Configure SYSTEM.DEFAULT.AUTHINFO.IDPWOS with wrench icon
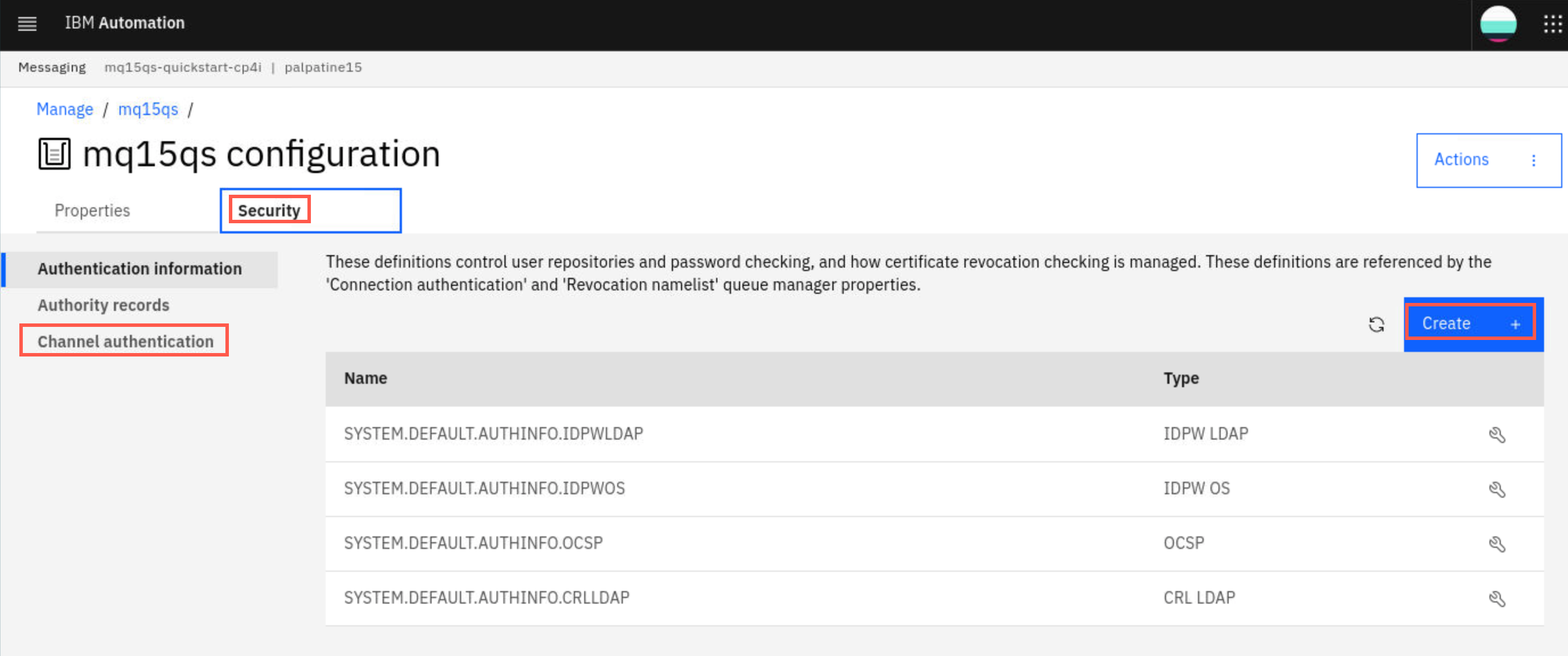Viewport: 1568px width, 656px height. pyautogui.click(x=1497, y=489)
